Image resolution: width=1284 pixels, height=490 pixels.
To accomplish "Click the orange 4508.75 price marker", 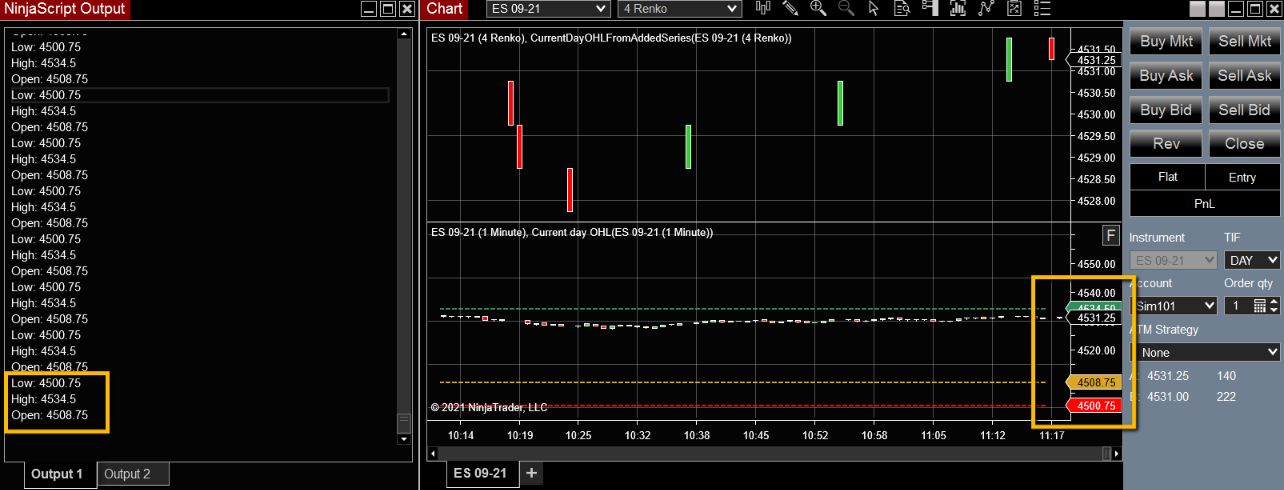I will point(1094,382).
